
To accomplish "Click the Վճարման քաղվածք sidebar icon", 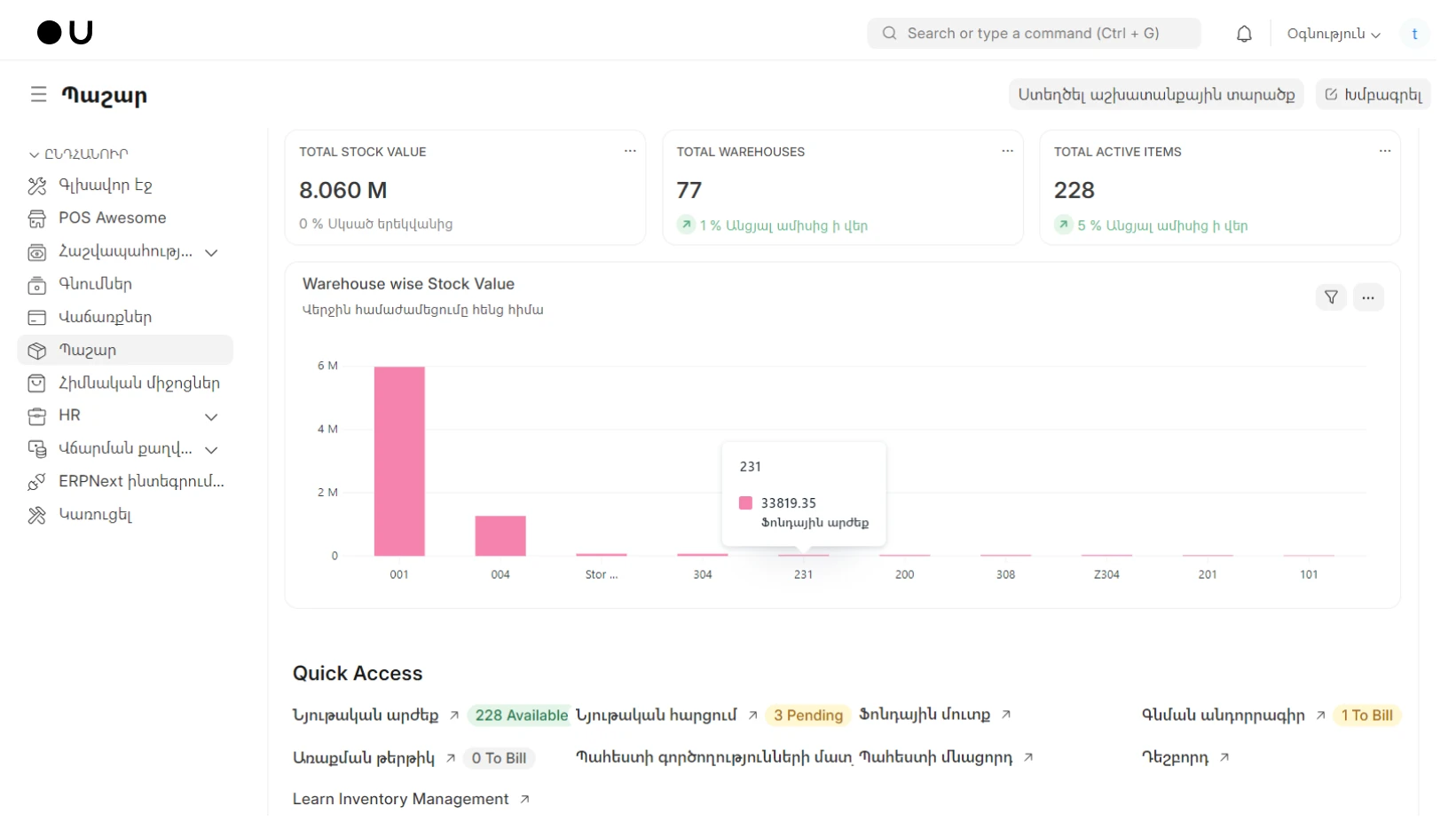I will click(36, 449).
